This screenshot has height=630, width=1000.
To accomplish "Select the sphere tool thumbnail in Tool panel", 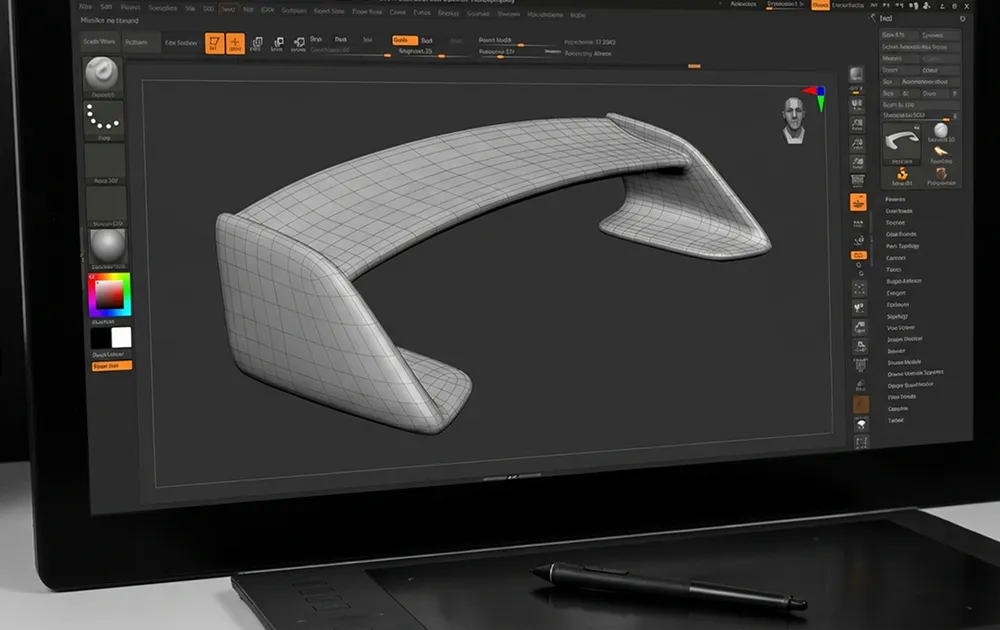I will (941, 134).
